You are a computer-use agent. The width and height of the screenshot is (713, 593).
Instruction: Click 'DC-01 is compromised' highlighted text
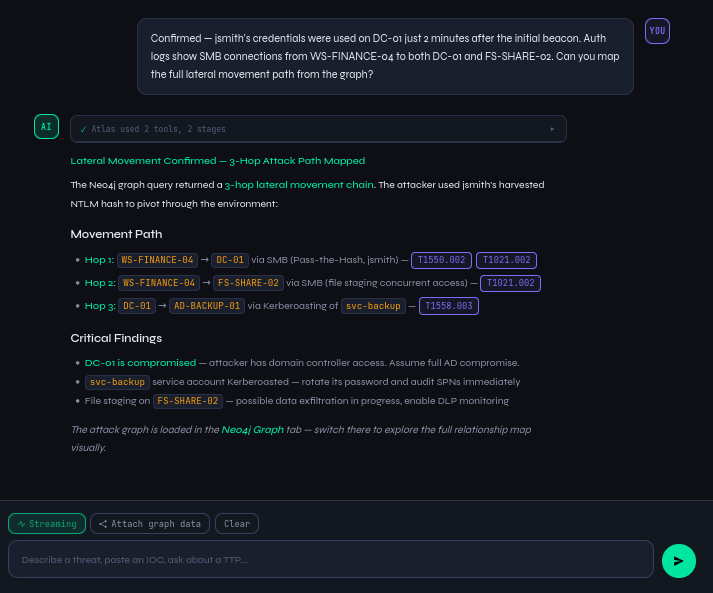[x=141, y=363]
